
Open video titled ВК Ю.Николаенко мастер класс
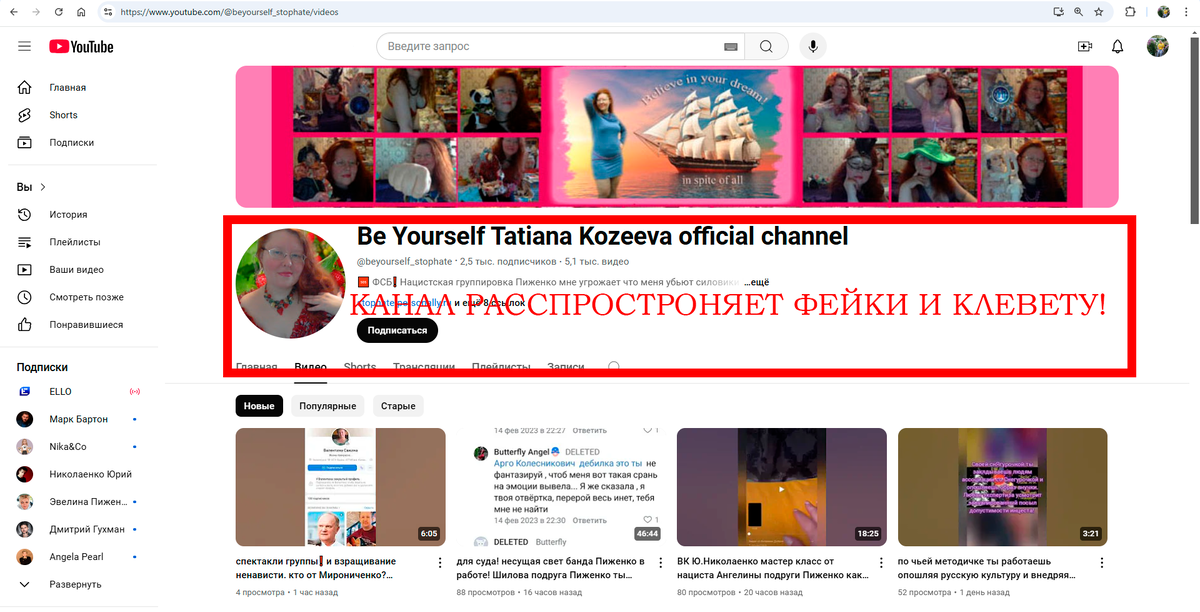(x=773, y=568)
